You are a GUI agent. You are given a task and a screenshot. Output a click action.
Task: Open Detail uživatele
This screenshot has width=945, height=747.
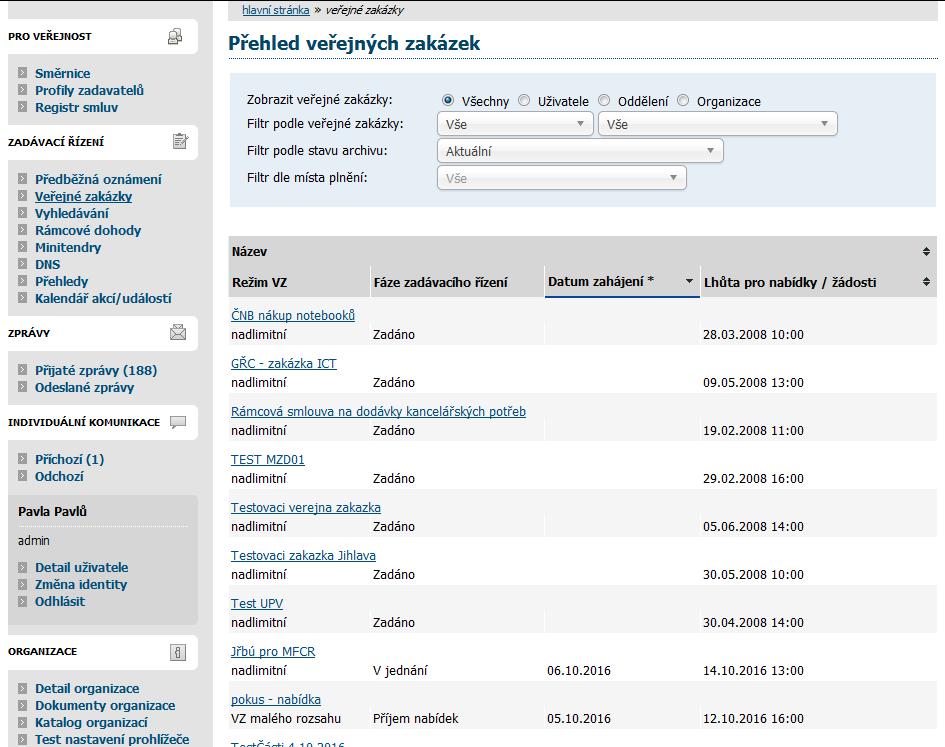tap(81, 567)
